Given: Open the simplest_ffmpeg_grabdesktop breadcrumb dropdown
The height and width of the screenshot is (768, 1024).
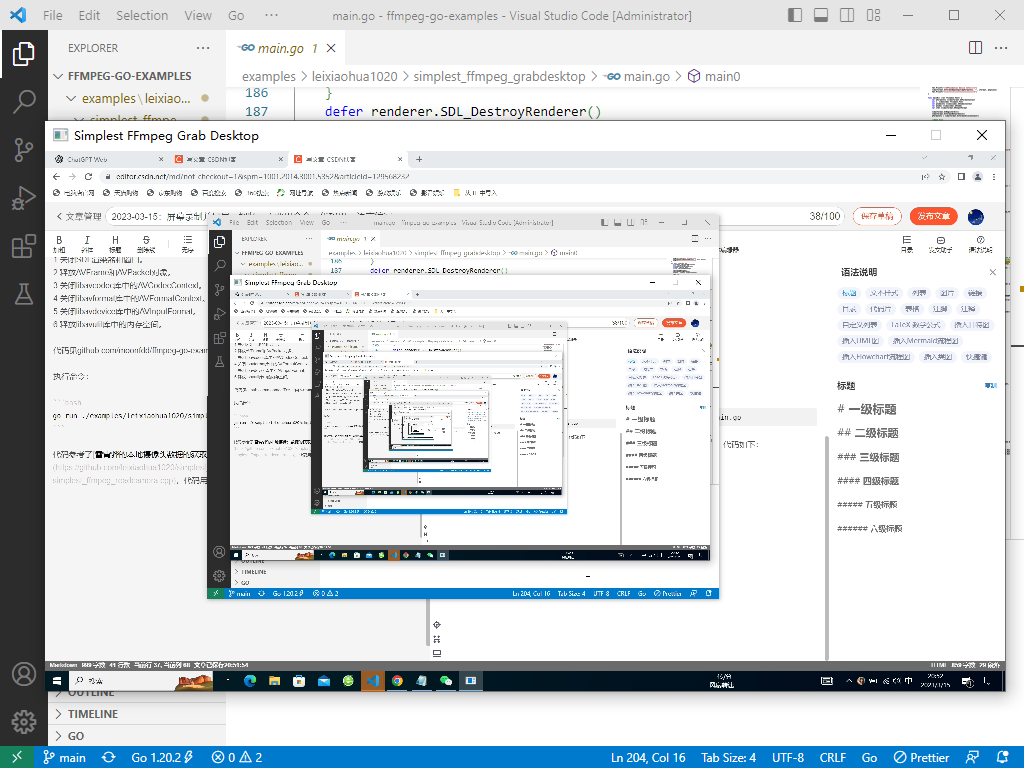Looking at the screenshot, I should click(500, 76).
